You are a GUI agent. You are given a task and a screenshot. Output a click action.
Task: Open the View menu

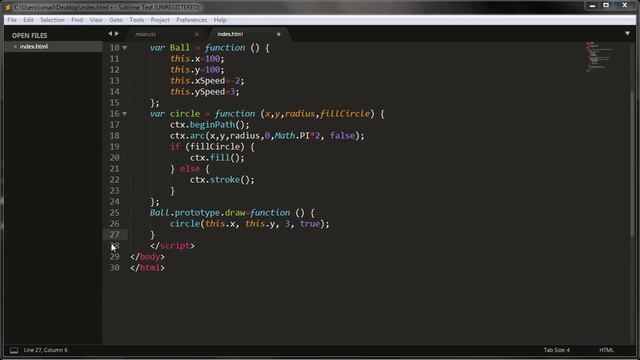96,20
